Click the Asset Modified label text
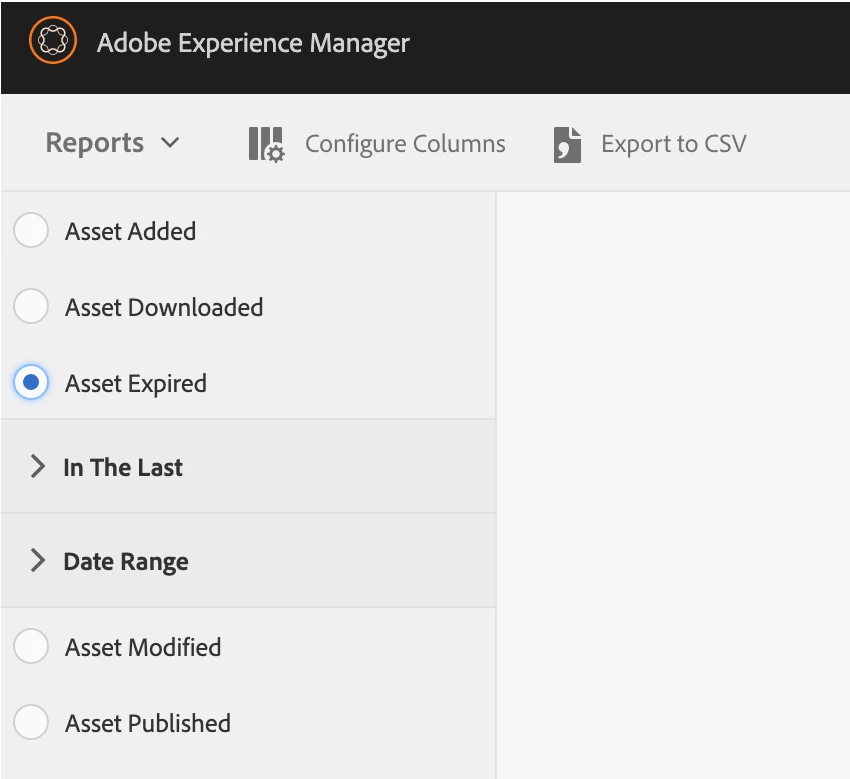Viewport: 850px width, 779px height. click(143, 647)
